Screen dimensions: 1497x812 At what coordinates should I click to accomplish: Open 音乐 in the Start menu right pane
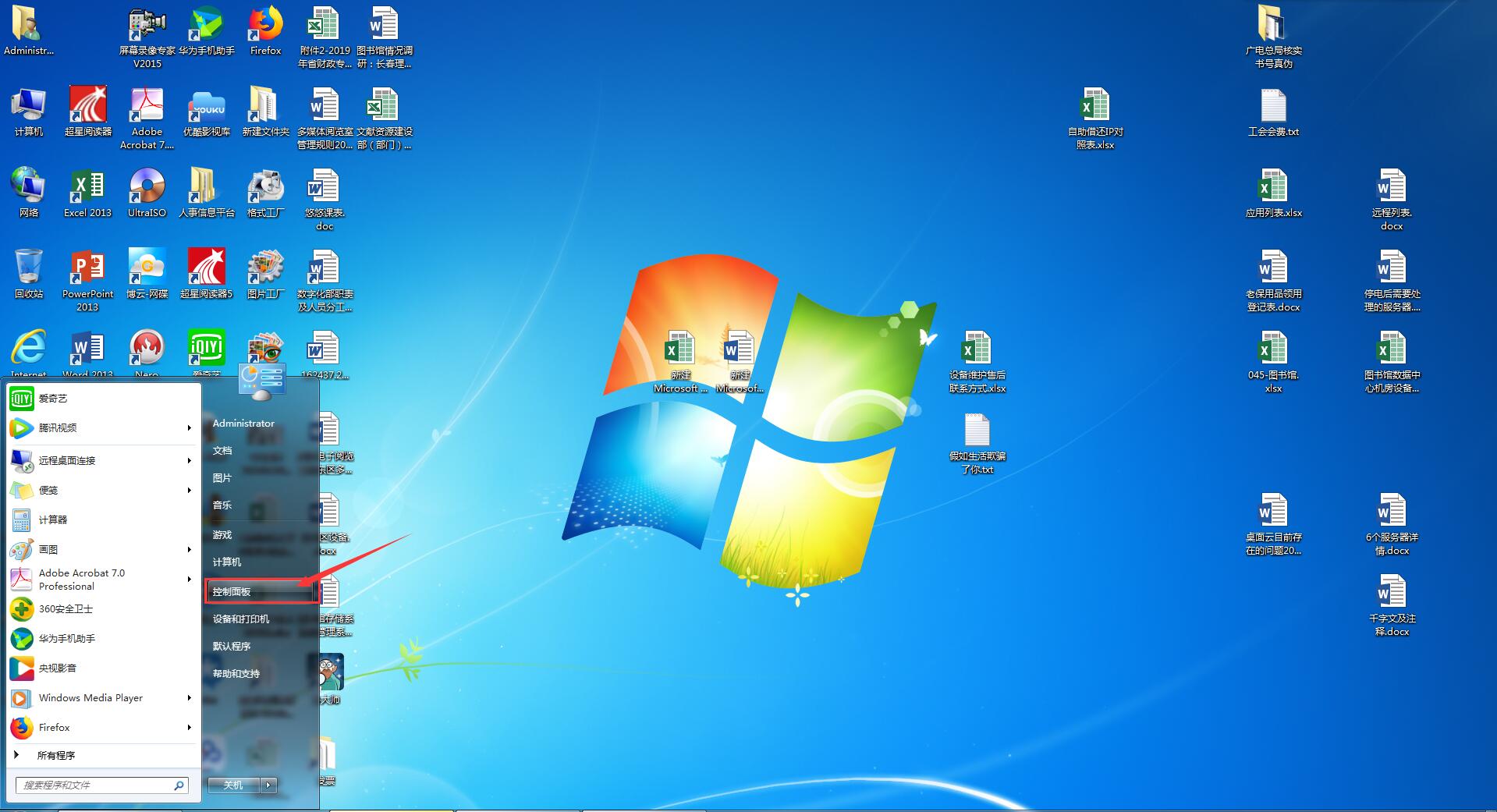tap(261, 505)
